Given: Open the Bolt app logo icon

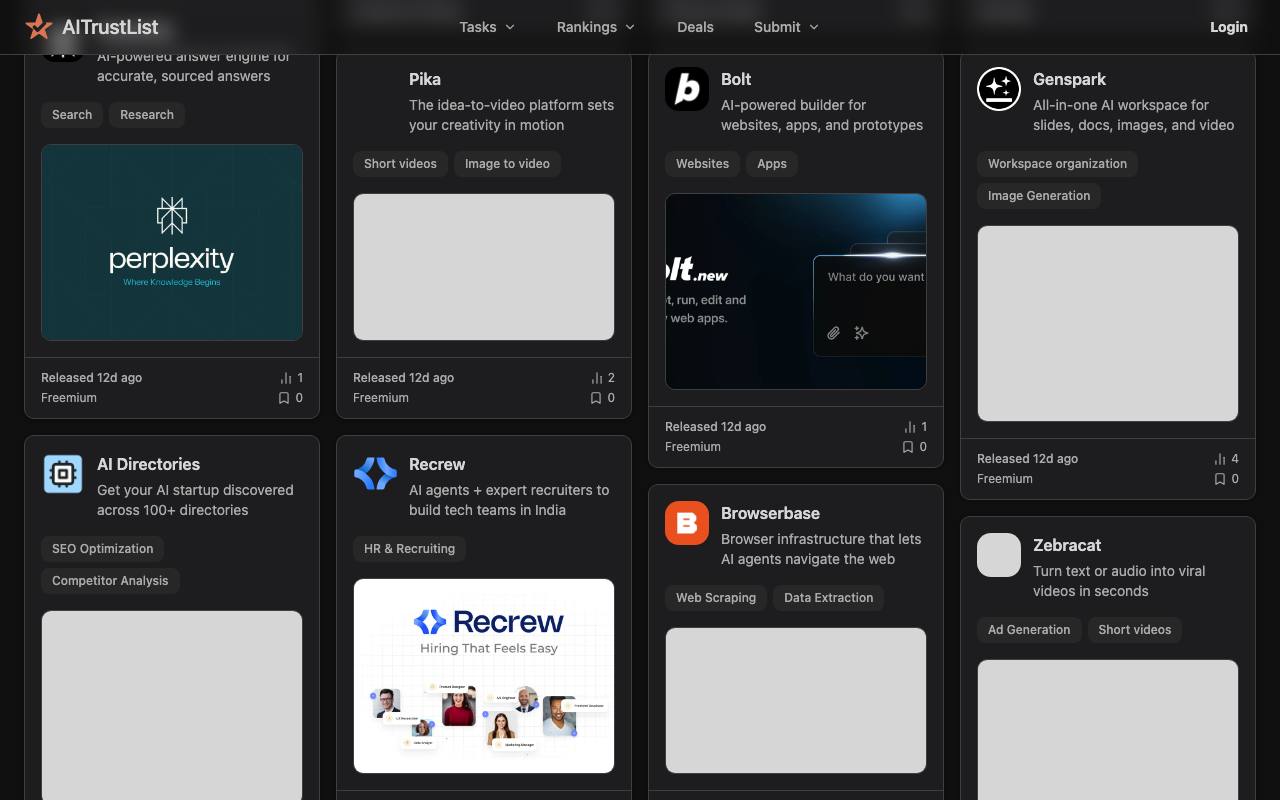Looking at the screenshot, I should pyautogui.click(x=687, y=89).
